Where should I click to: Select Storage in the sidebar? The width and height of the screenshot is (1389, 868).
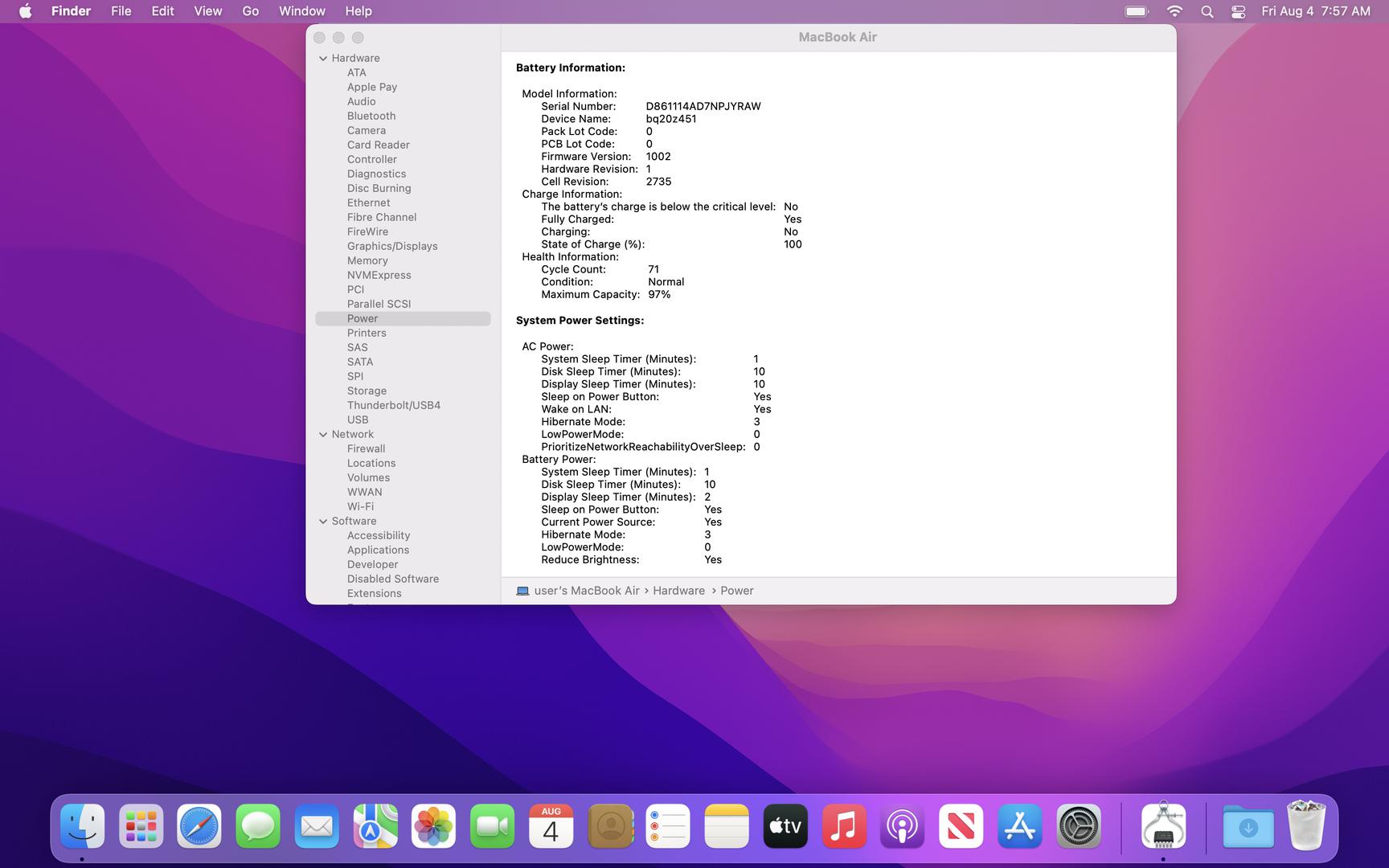pos(367,391)
